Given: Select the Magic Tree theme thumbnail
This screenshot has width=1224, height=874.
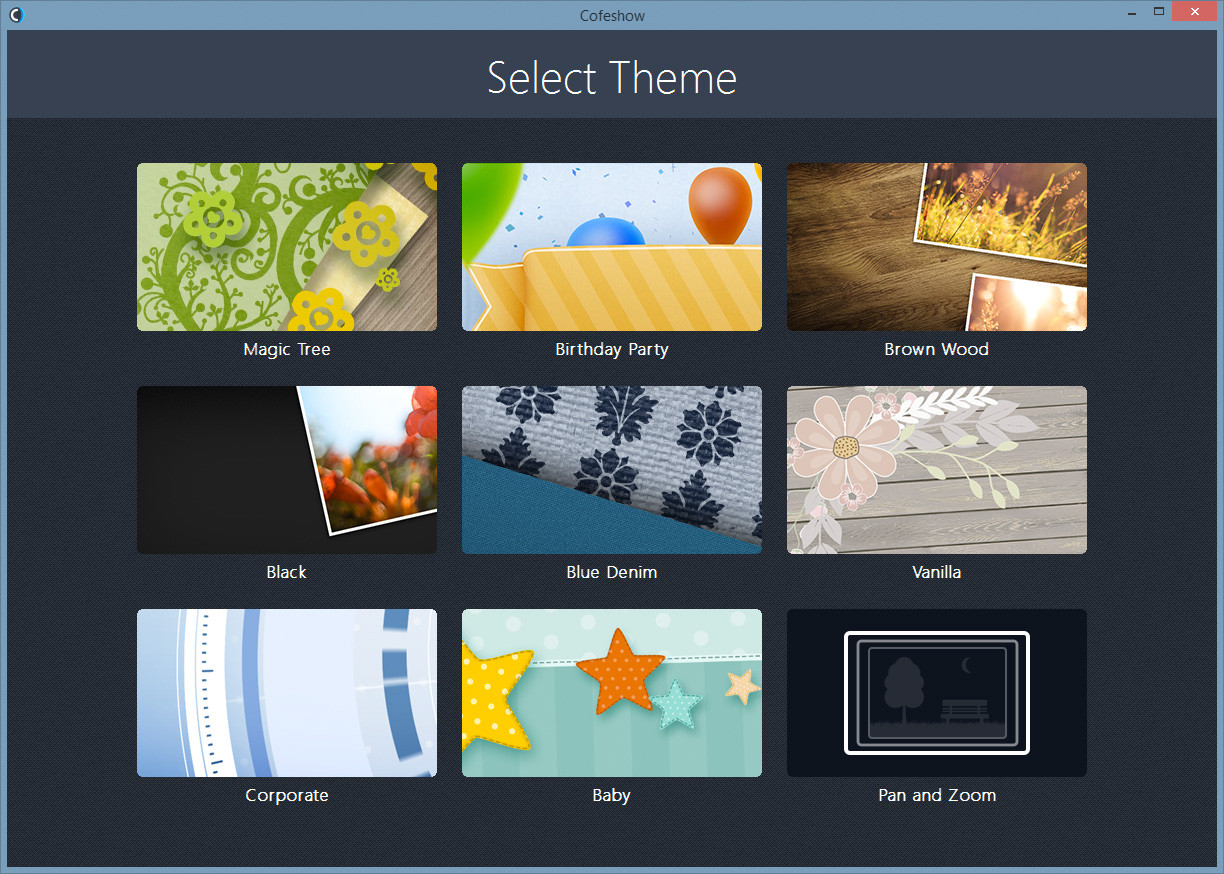Looking at the screenshot, I should (x=287, y=247).
